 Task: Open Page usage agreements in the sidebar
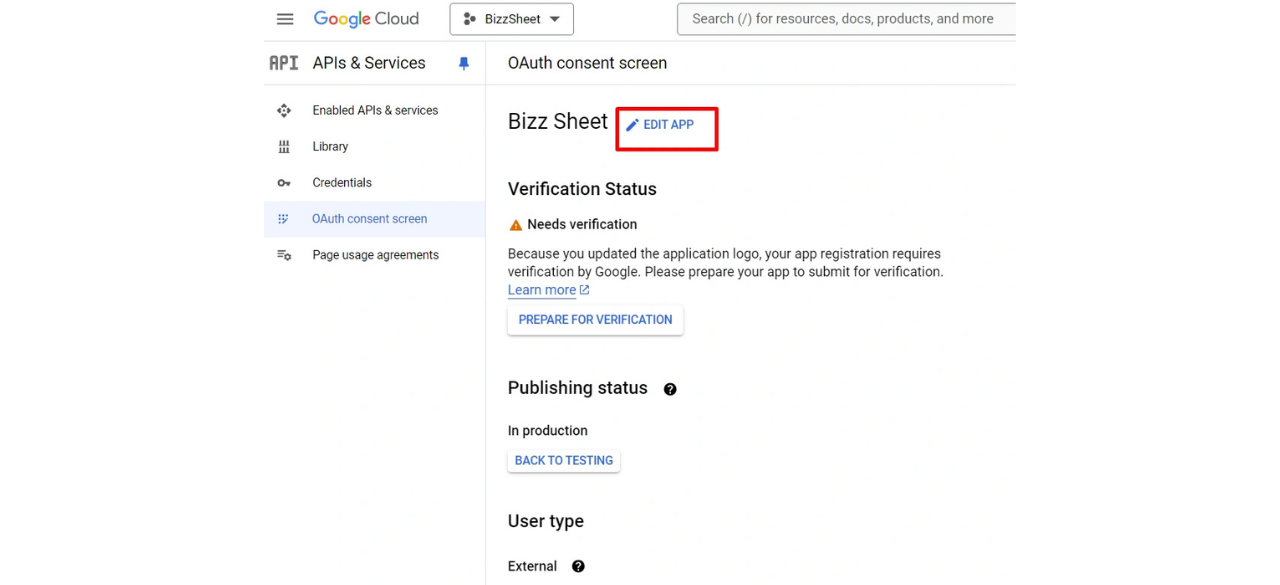[374, 255]
